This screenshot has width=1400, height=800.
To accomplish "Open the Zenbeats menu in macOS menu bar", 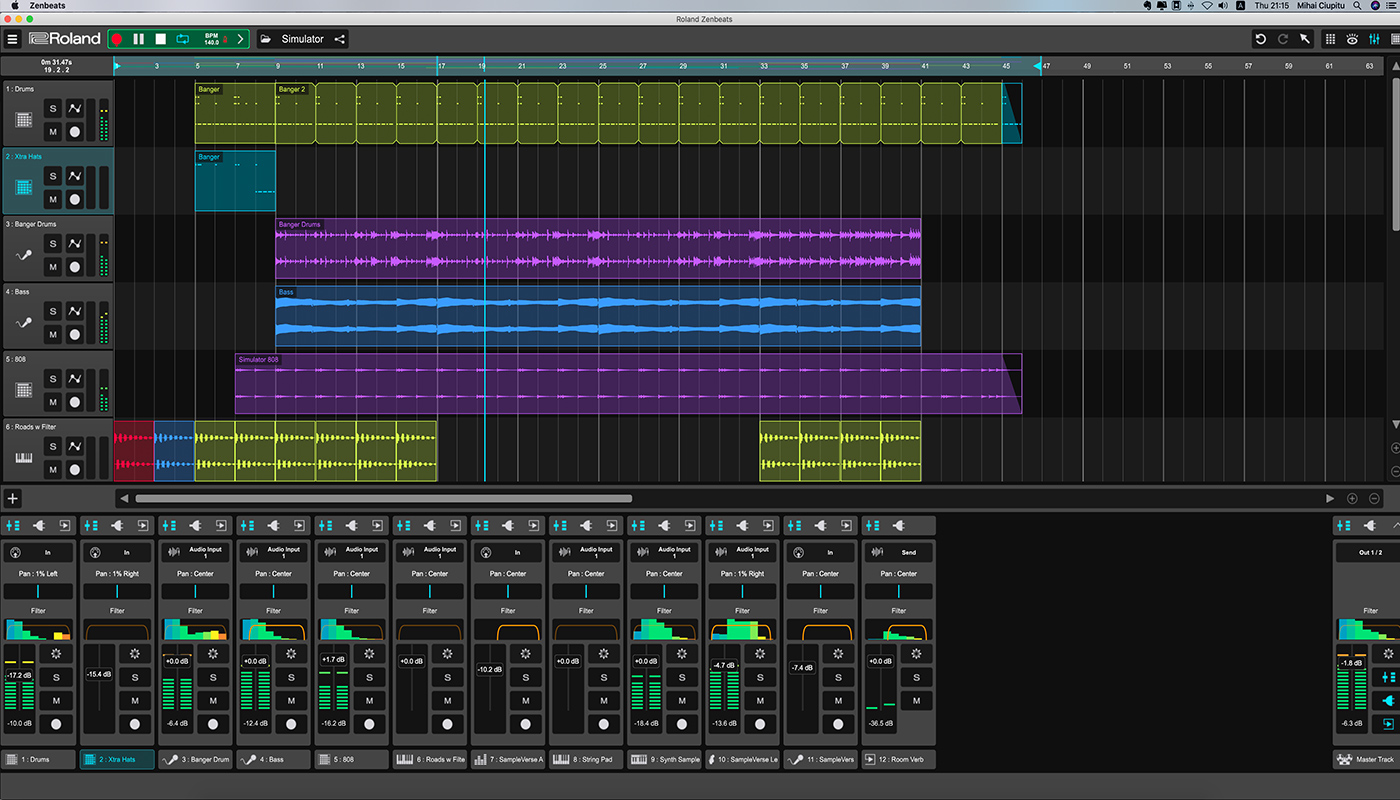I will (x=48, y=5).
